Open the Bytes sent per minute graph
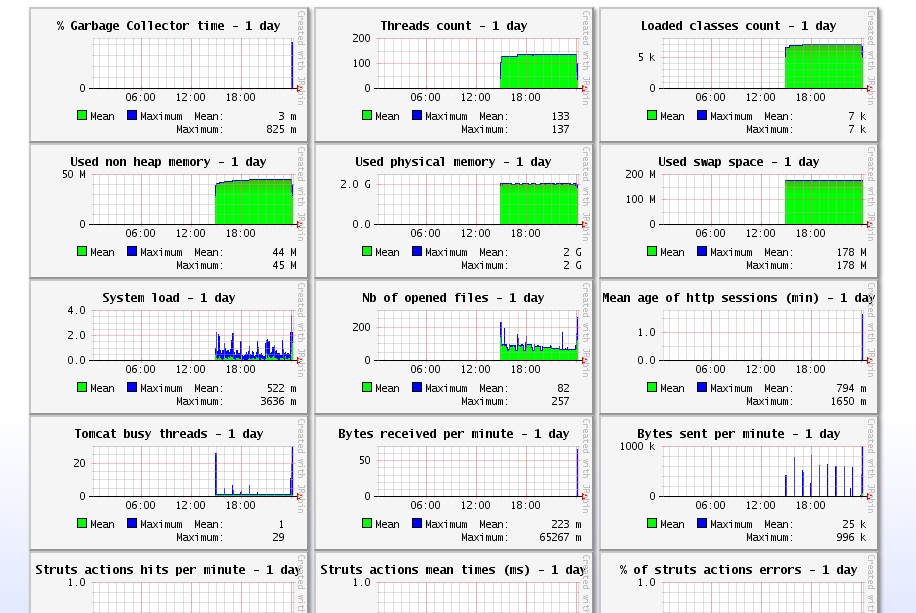 click(739, 483)
